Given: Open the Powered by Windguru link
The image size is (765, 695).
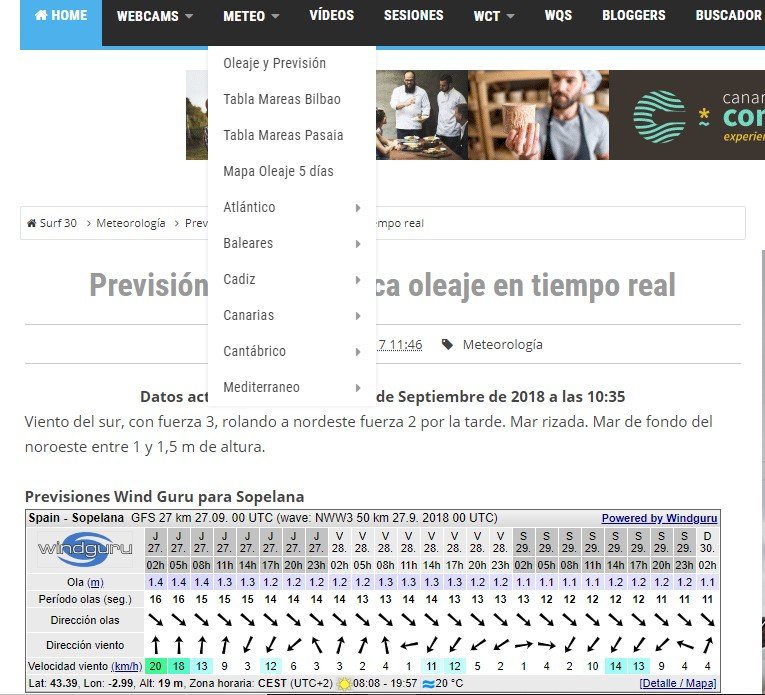Looking at the screenshot, I should 659,518.
